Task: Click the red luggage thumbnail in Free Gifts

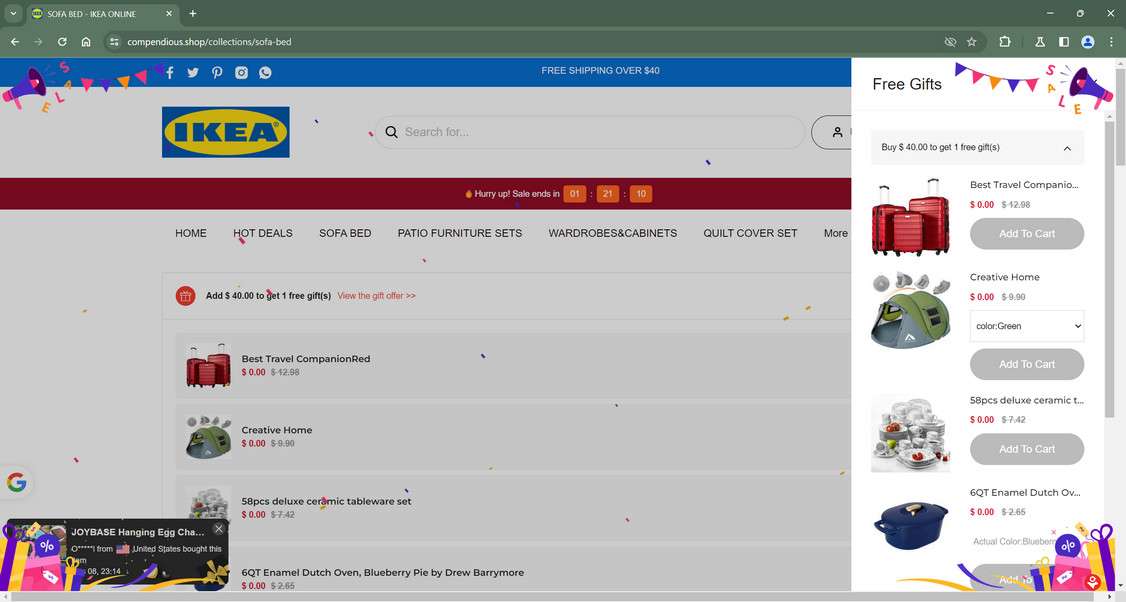Action: pyautogui.click(x=911, y=217)
